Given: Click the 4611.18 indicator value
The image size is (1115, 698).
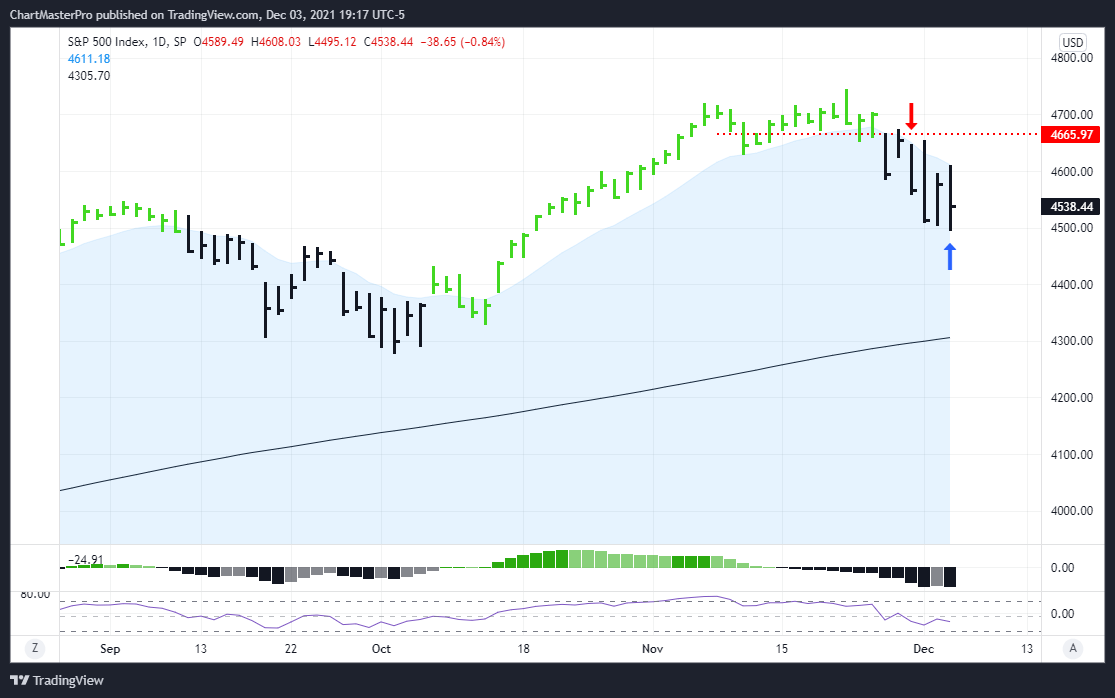Looking at the screenshot, I should [x=89, y=59].
